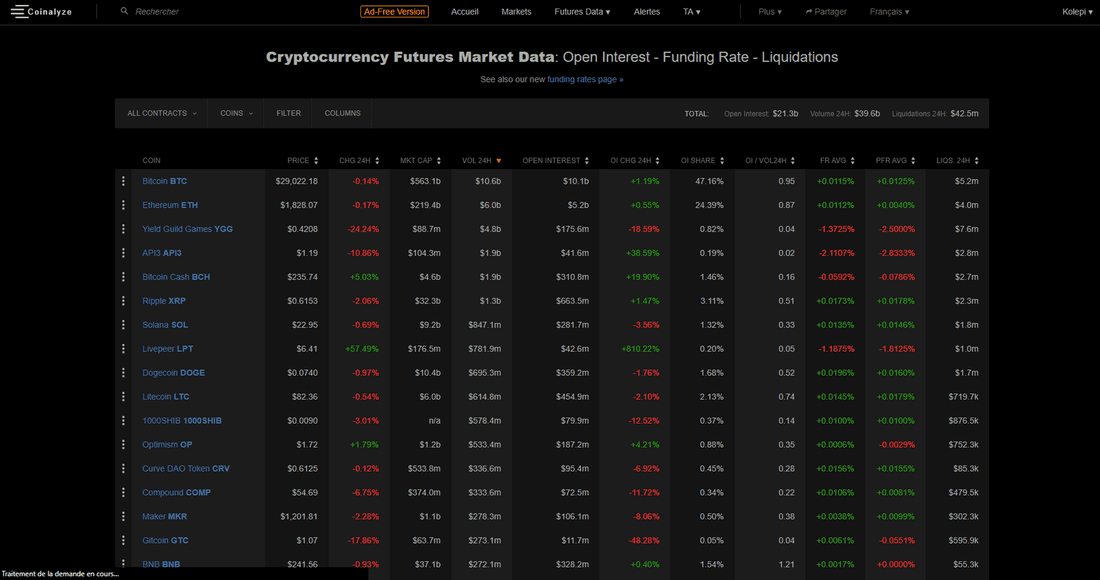The image size is (1100, 580).
Task: Select YGG change -24.24% cell
Action: pyautogui.click(x=363, y=229)
